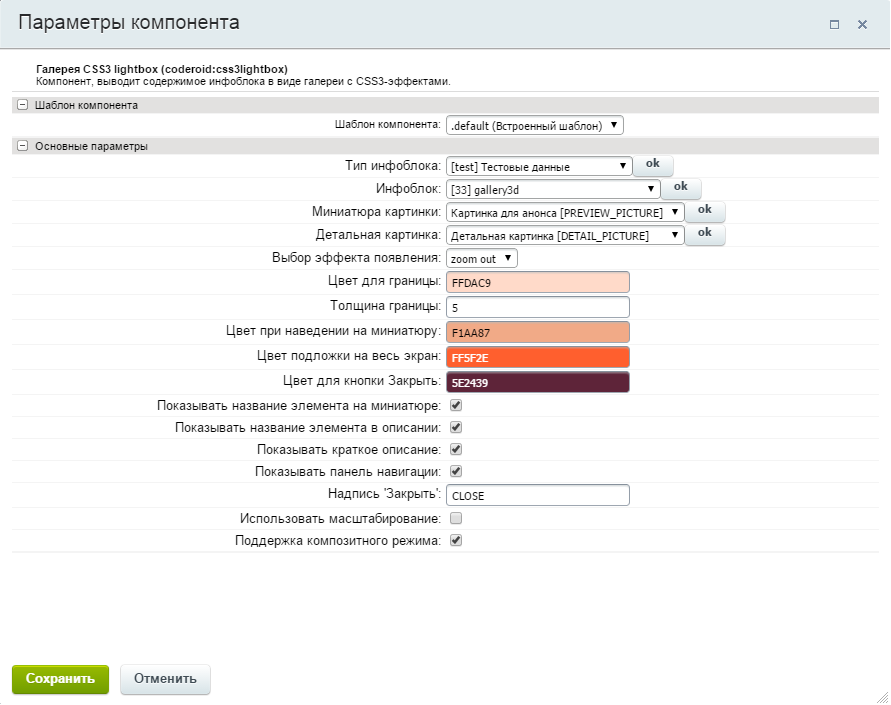Screen dimensions: 891x705
Task: Close the Параметры компонента dialog
Action: click(862, 25)
